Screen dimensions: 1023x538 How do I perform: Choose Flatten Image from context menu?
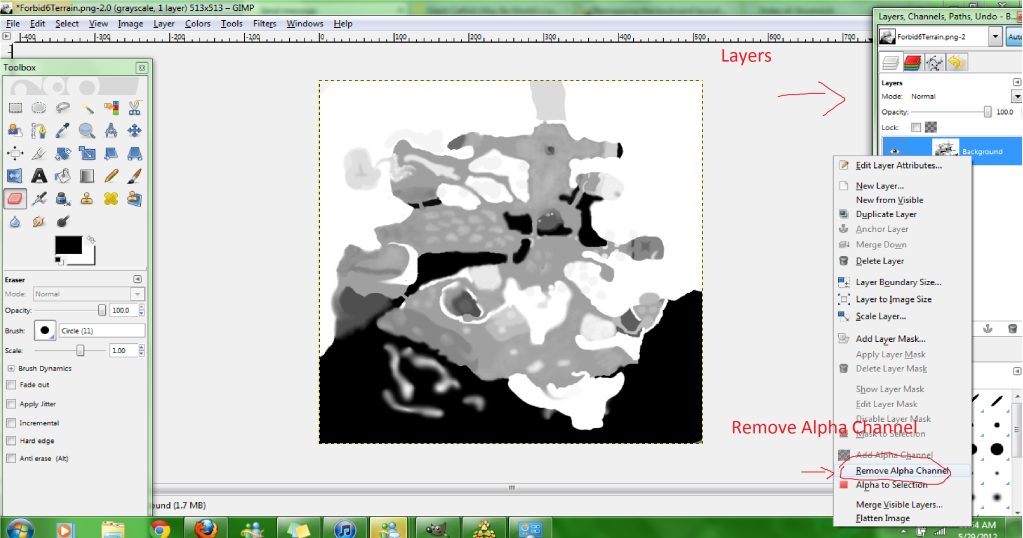point(883,518)
